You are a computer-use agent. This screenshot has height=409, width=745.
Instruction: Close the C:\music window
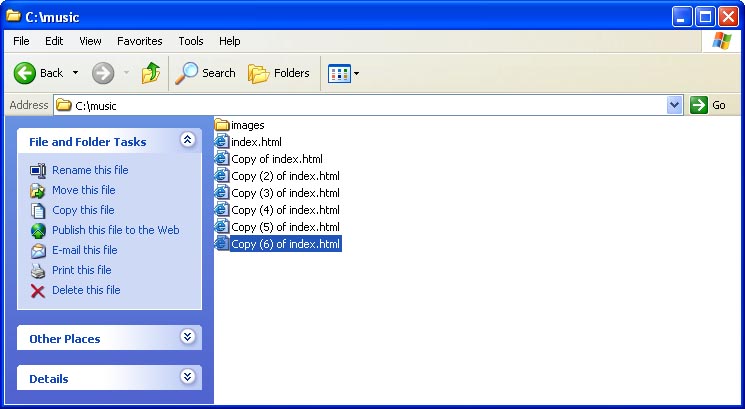(x=728, y=17)
